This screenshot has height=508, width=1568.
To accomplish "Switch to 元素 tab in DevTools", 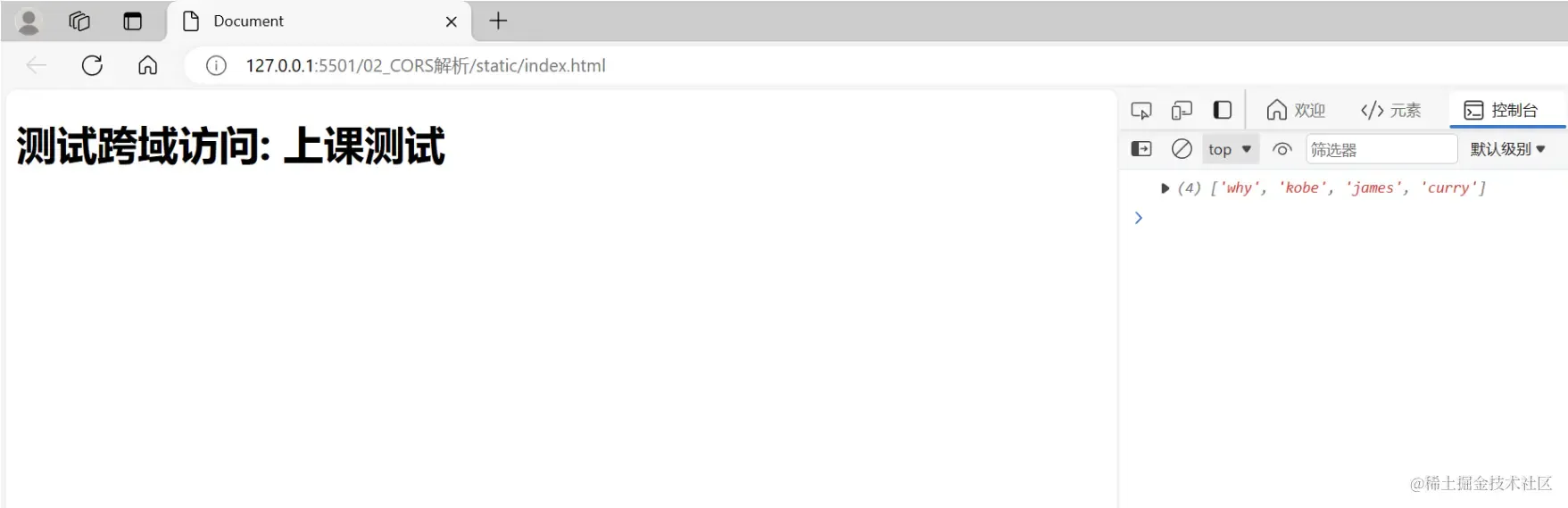I will 1390,110.
